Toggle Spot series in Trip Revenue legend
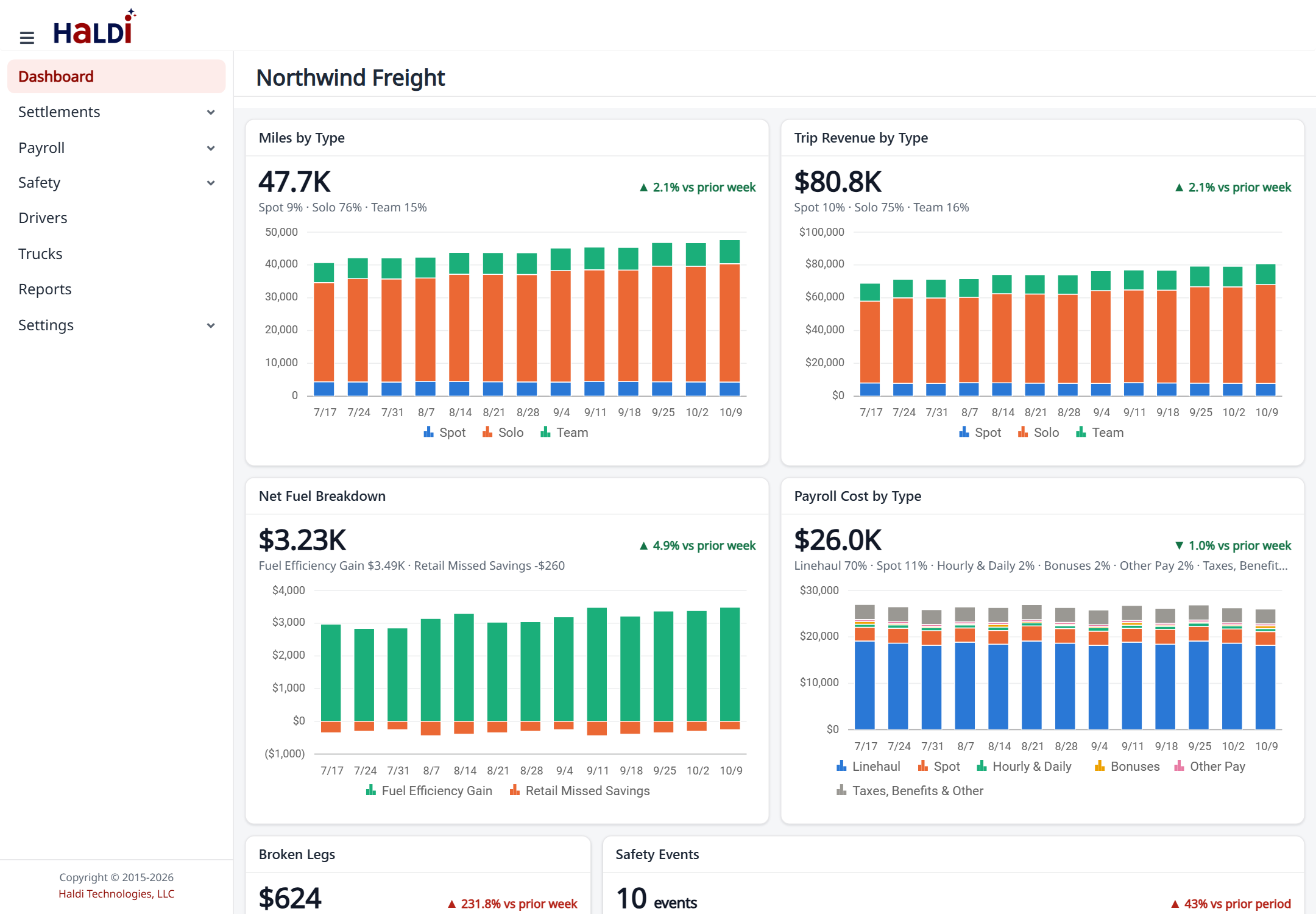This screenshot has height=914, width=1316. coord(980,433)
